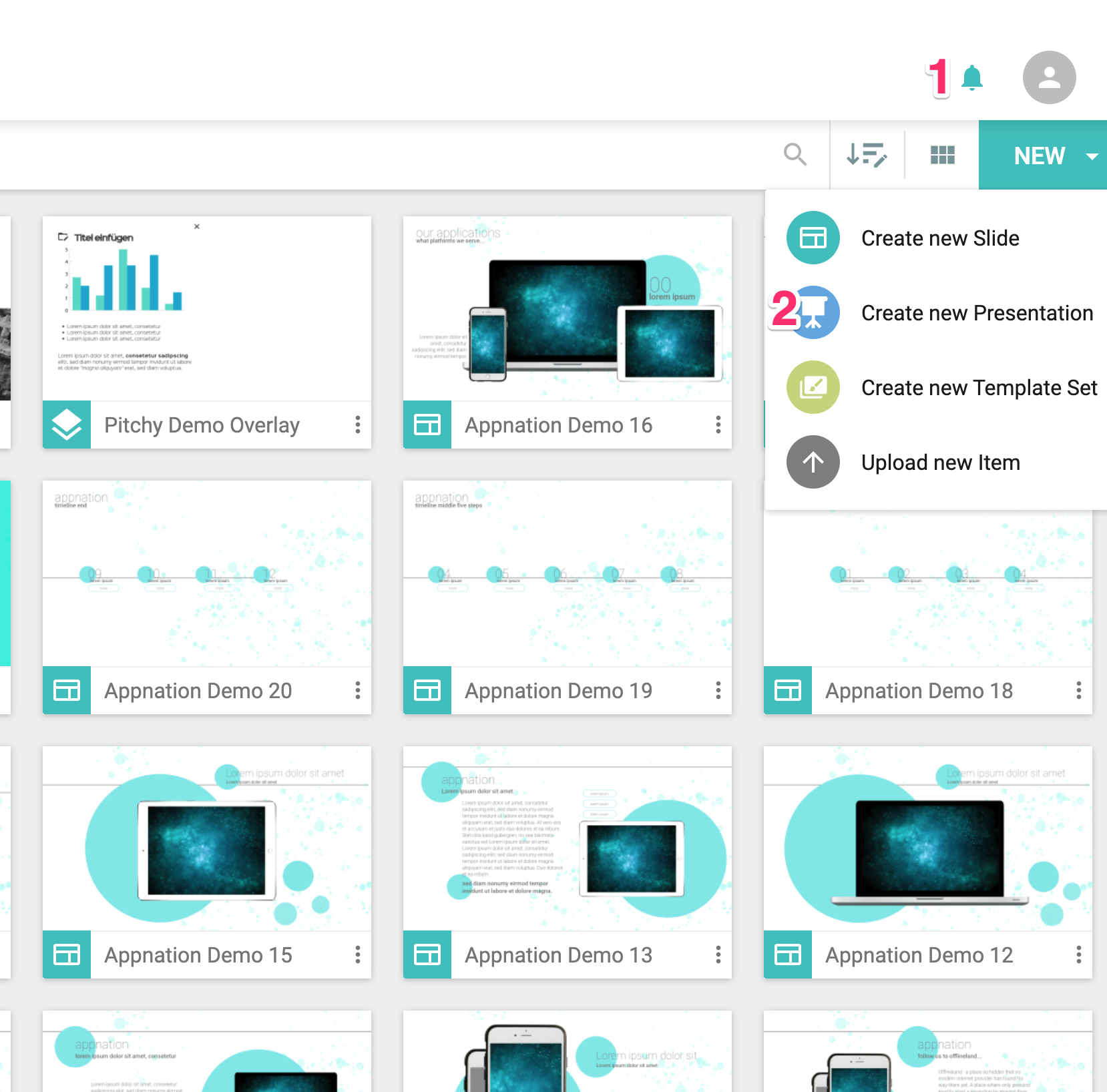Open more options for Appnation Demo 19
The image size is (1107, 1092).
click(718, 690)
